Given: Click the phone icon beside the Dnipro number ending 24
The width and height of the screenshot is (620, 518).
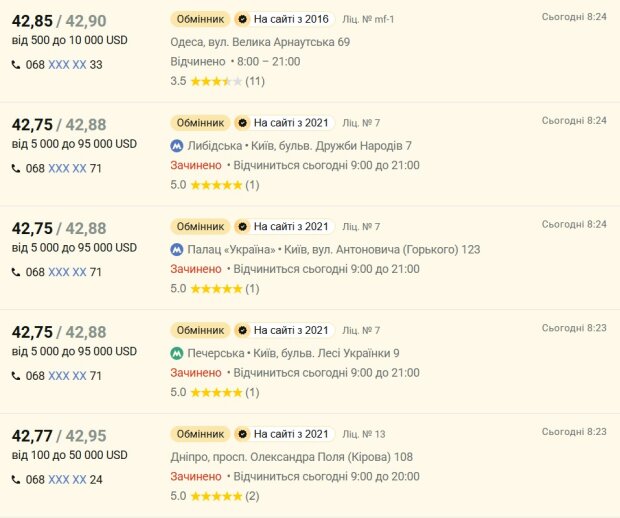Looking at the screenshot, I should [x=16, y=480].
